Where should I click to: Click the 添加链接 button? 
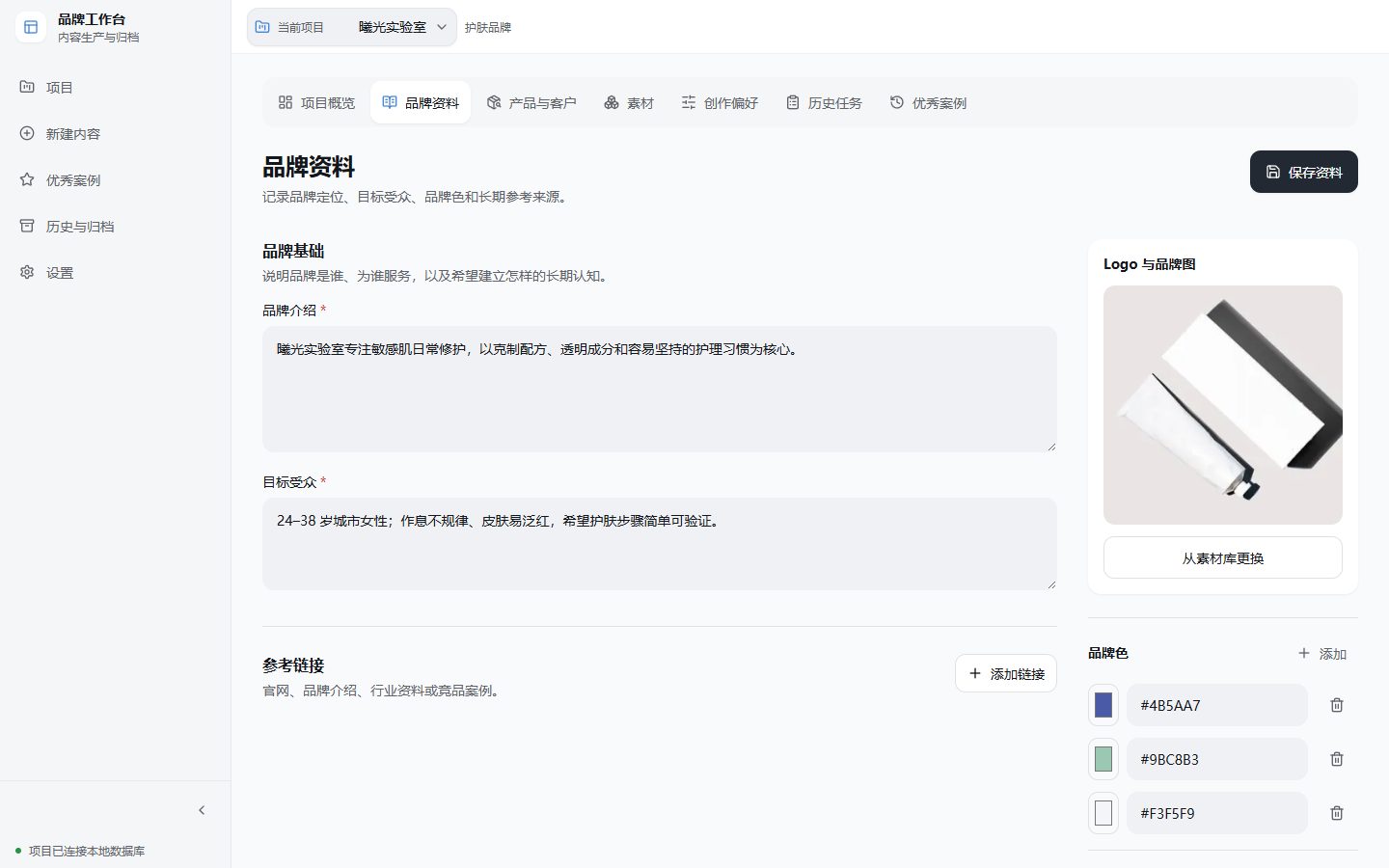click(x=1006, y=673)
